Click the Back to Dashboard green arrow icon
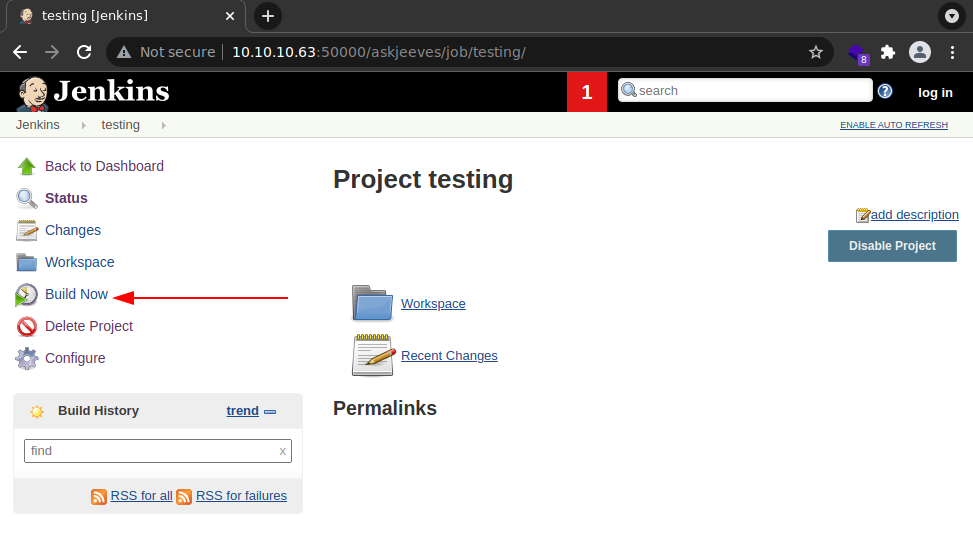This screenshot has height=549, width=973. point(27,166)
